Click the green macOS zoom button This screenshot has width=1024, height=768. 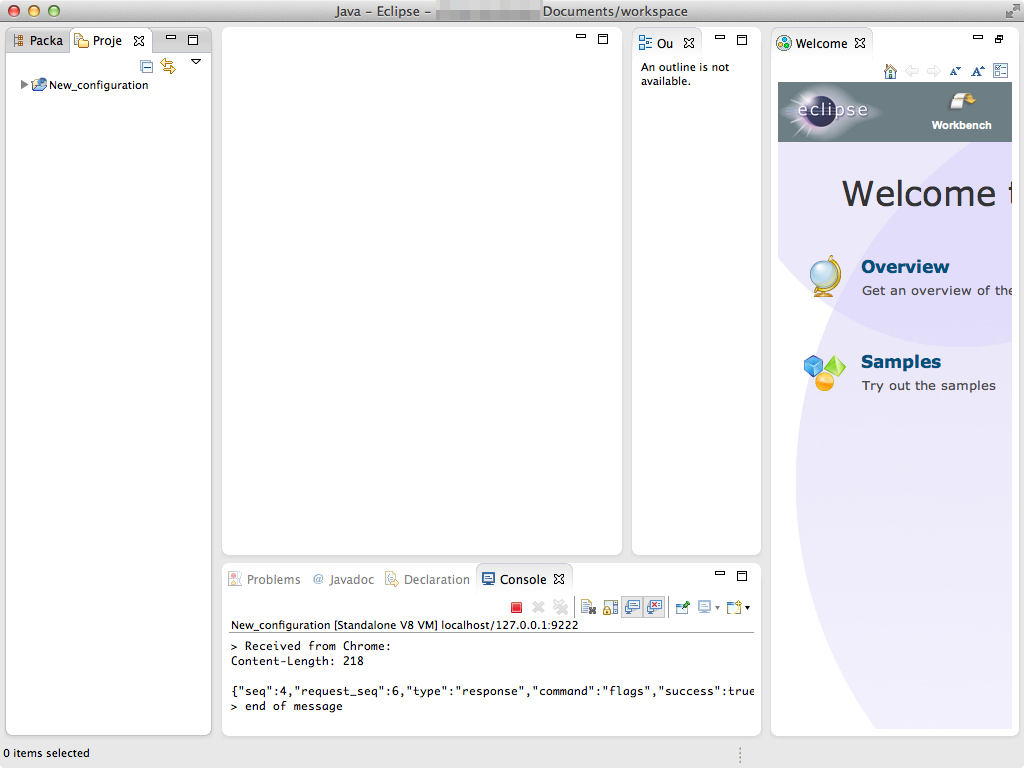coord(54,11)
